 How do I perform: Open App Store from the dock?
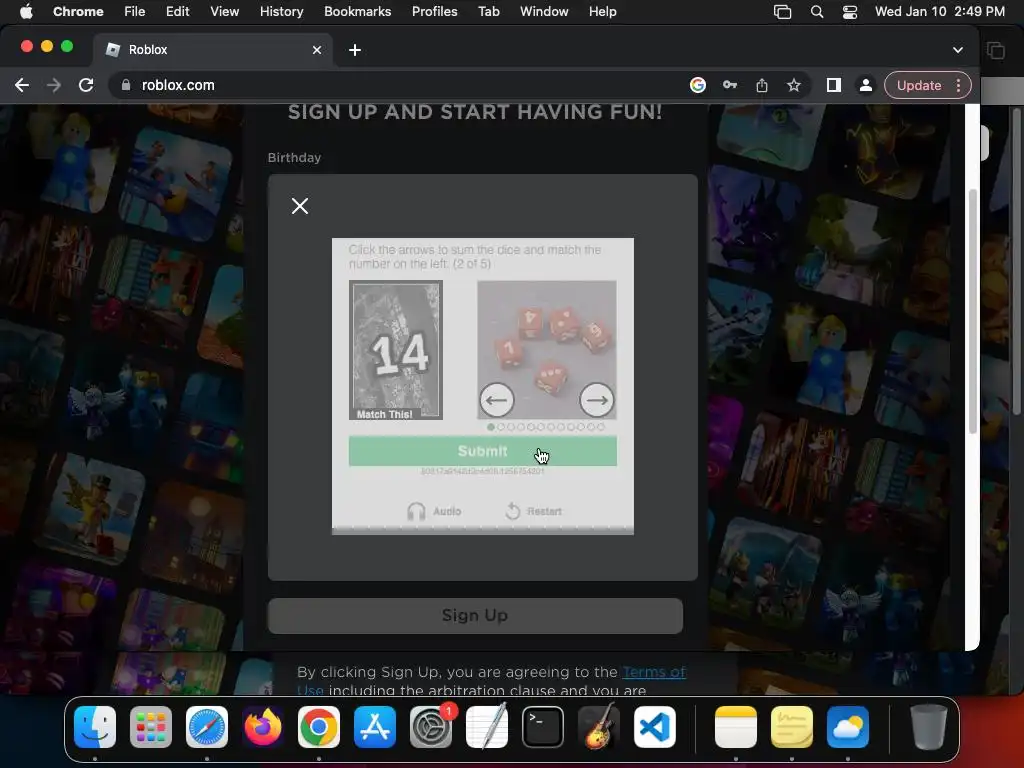point(375,727)
